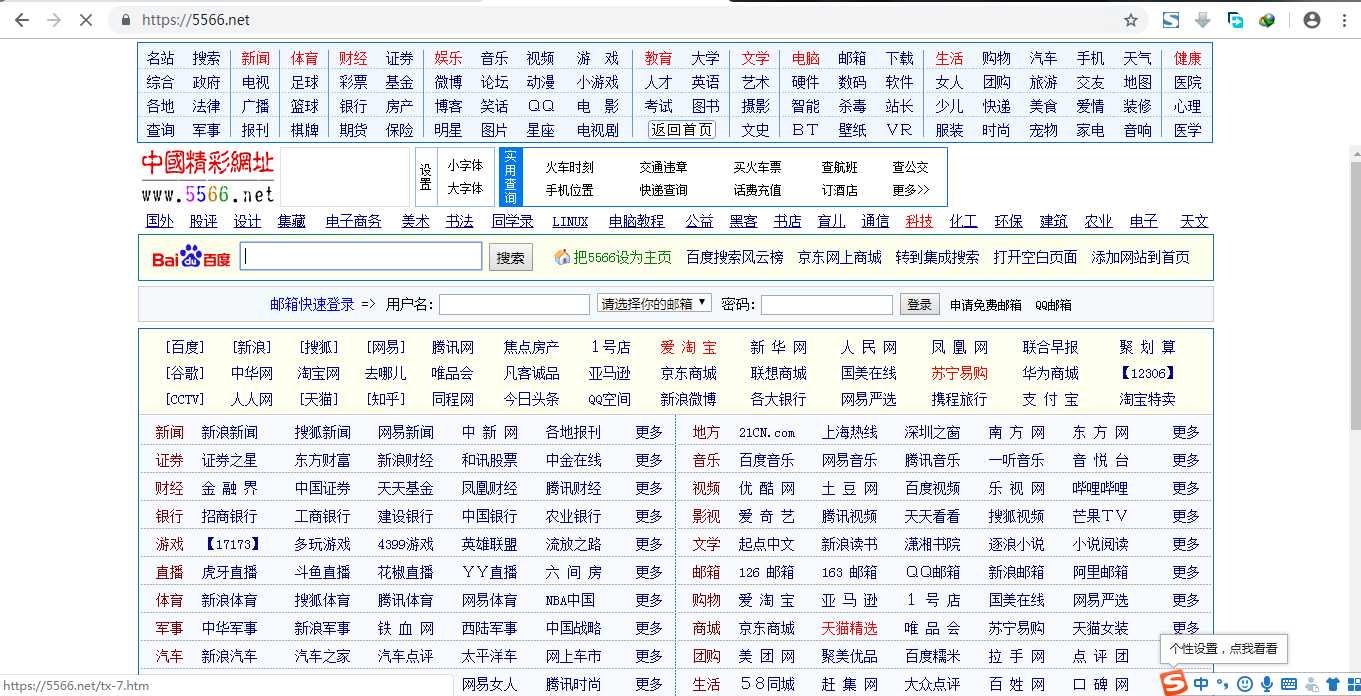The width and height of the screenshot is (1361, 696).
Task: Open the blue S extension icon
Action: [1170, 20]
